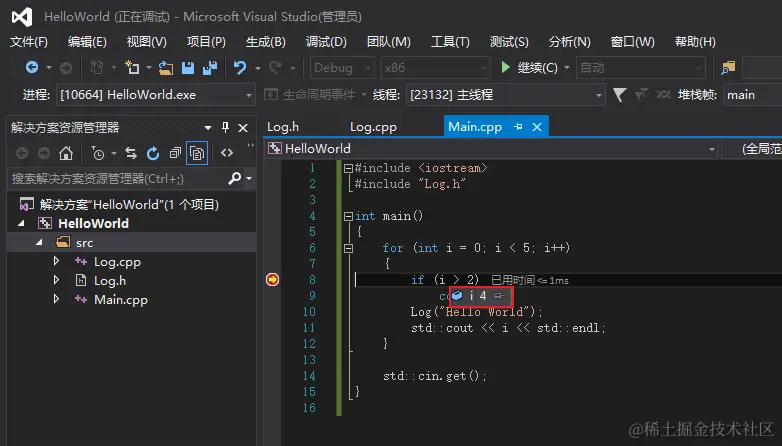Click the open file folder icon
Screen dimensions: 782x446
coord(166,67)
